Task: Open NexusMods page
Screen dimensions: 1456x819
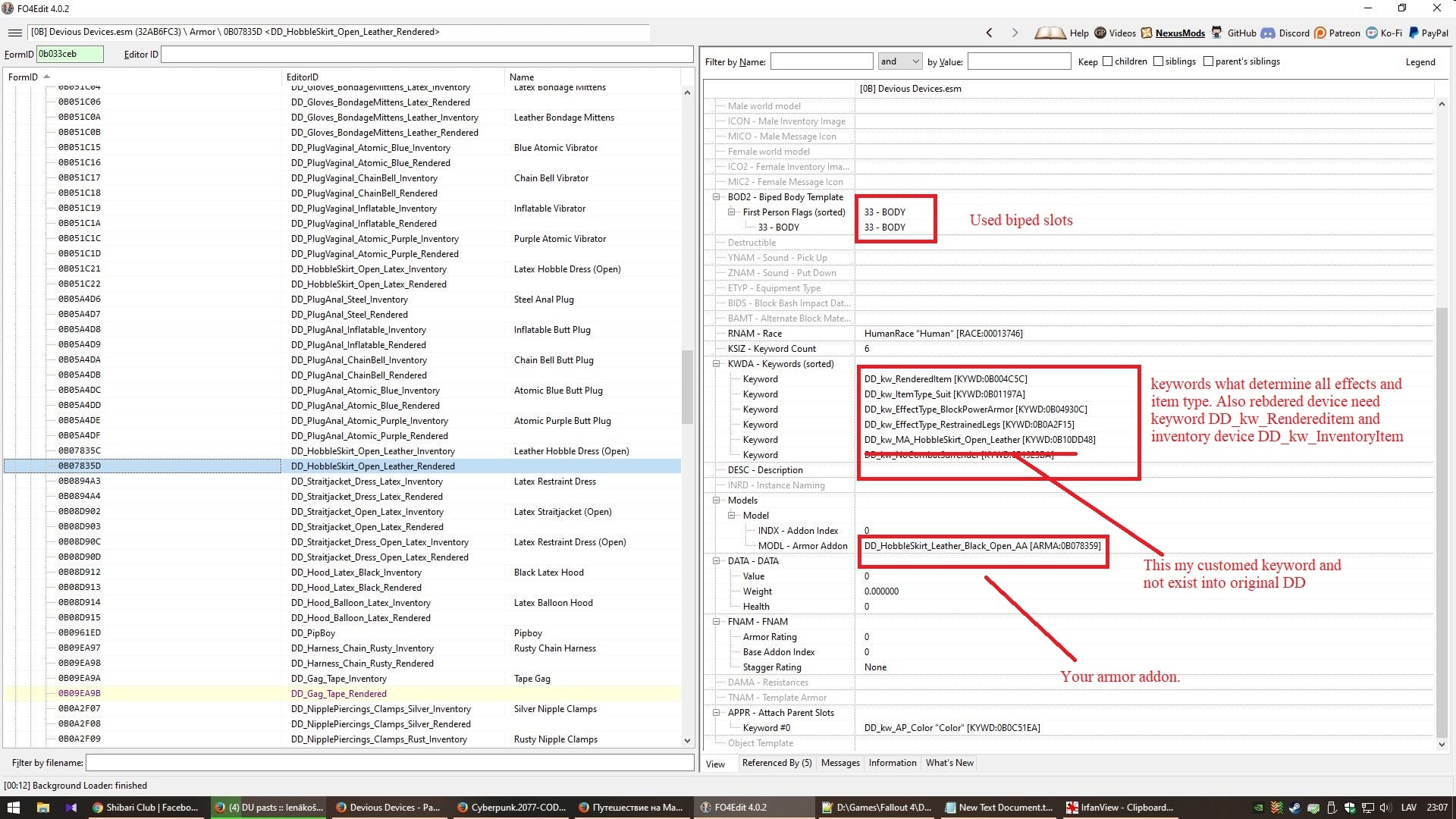Action: (x=1173, y=33)
